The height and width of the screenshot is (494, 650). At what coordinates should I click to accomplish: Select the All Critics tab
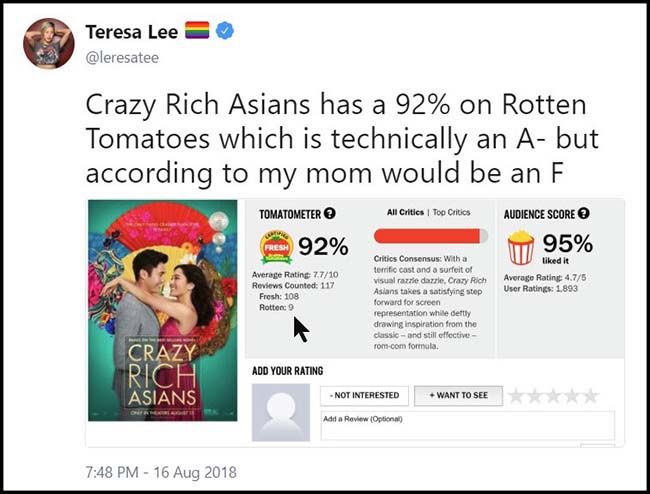click(x=405, y=212)
